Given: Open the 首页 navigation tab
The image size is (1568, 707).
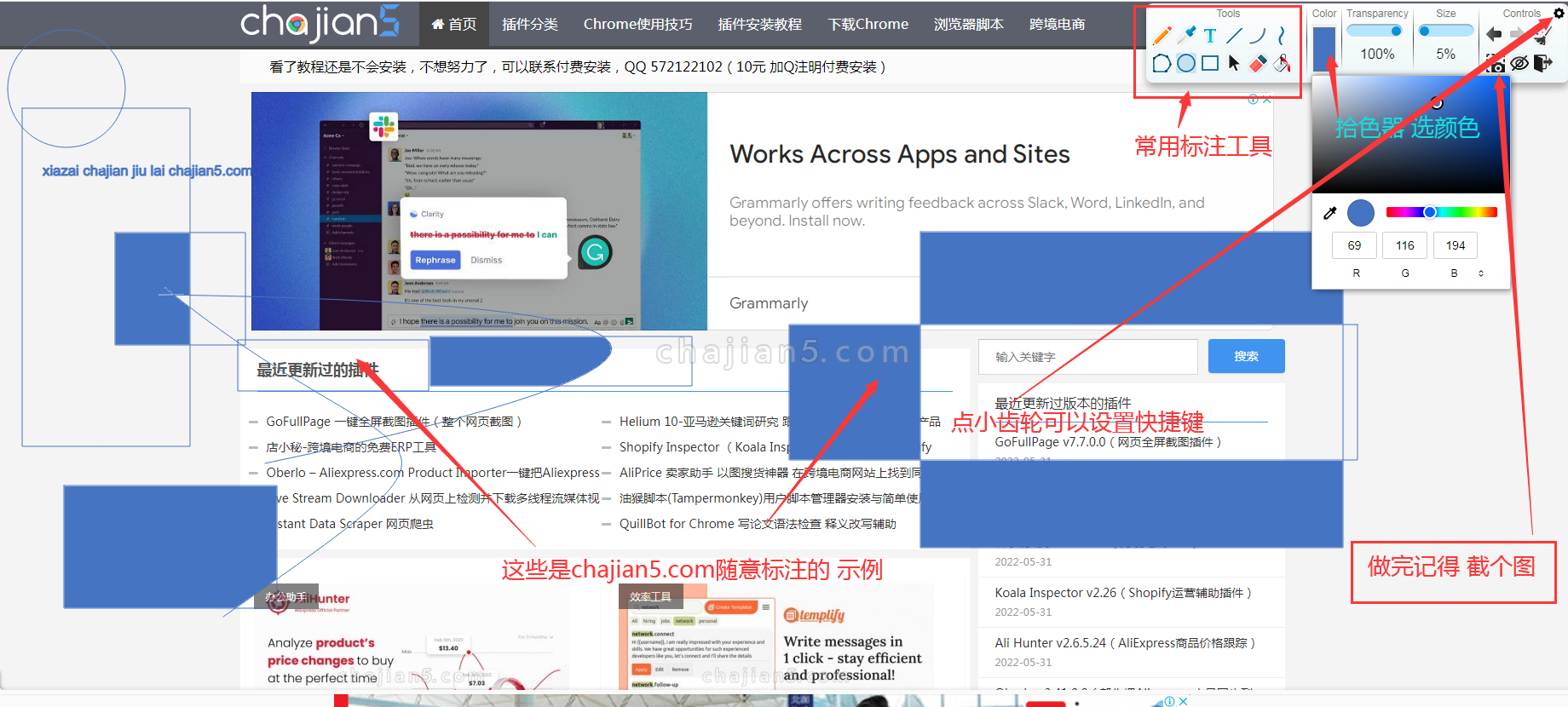Looking at the screenshot, I should coord(454,24).
